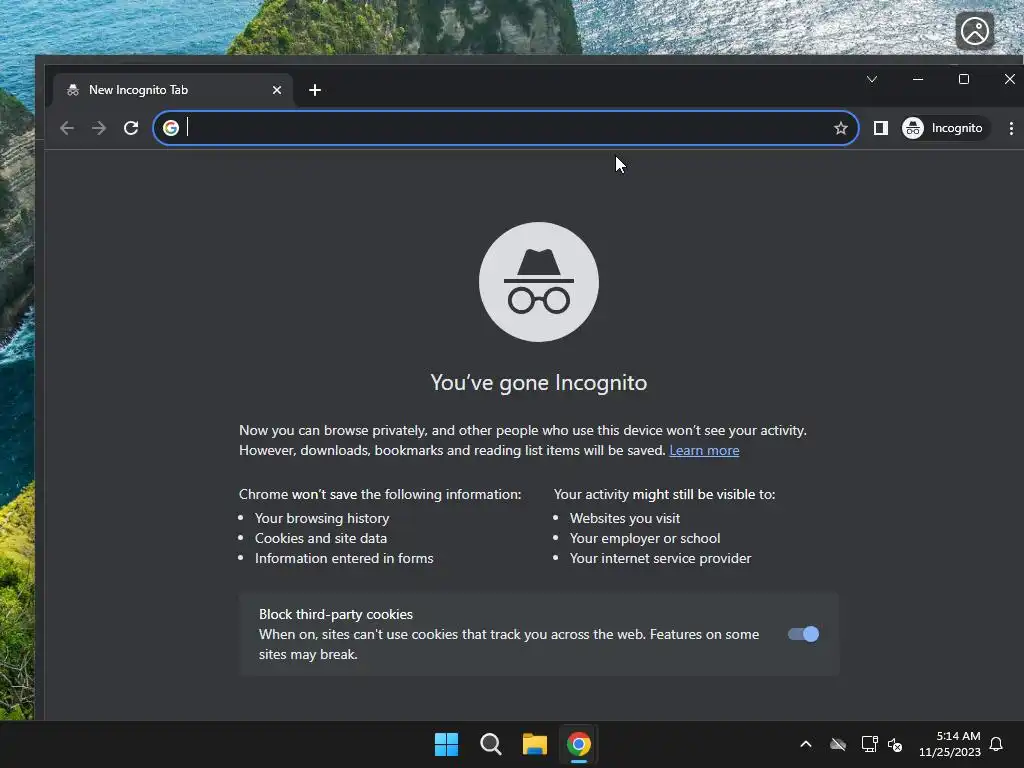This screenshot has width=1024, height=768.
Task: Open the Learn more link
Action: click(704, 451)
